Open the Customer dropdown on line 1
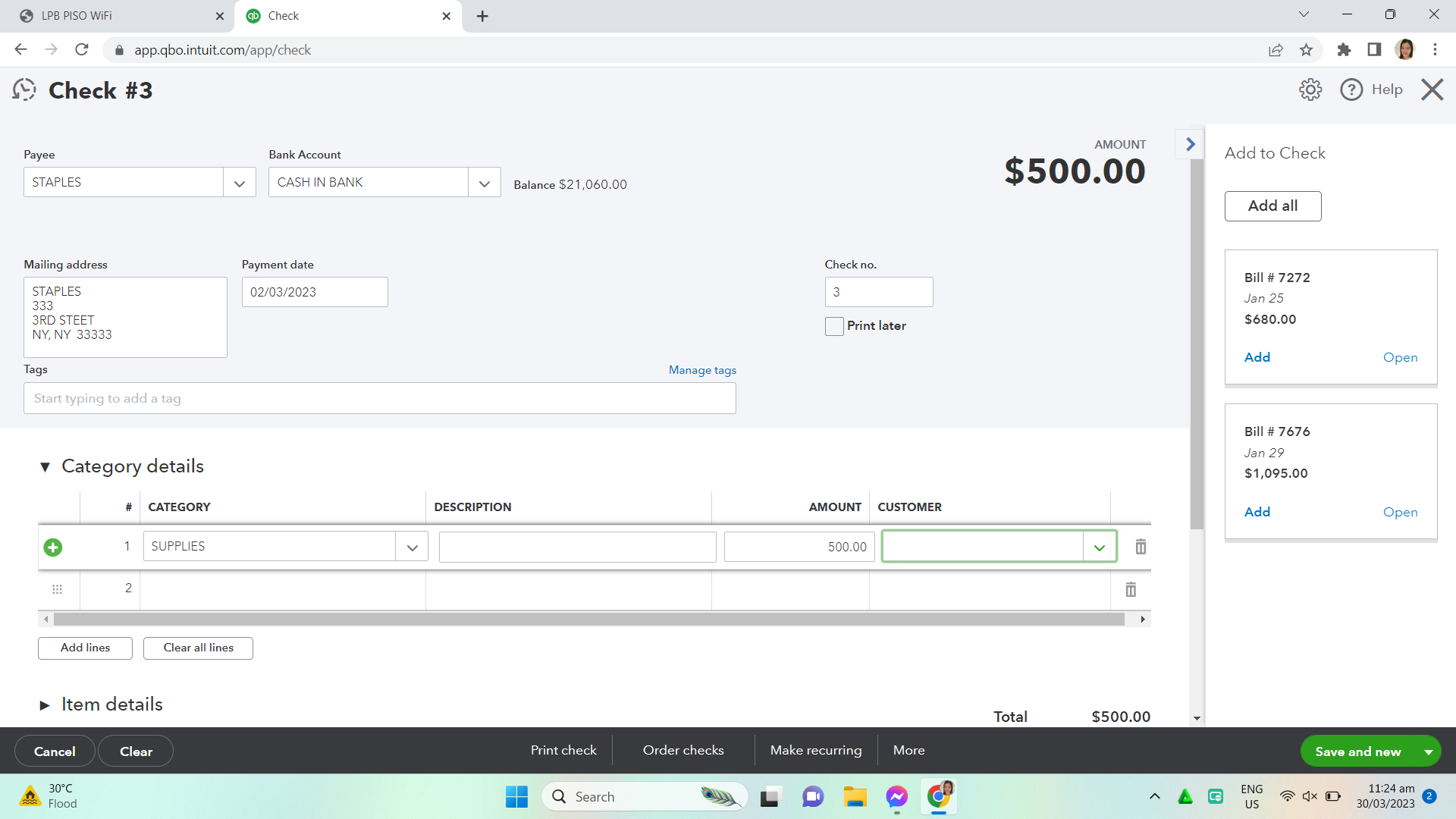 1099,547
